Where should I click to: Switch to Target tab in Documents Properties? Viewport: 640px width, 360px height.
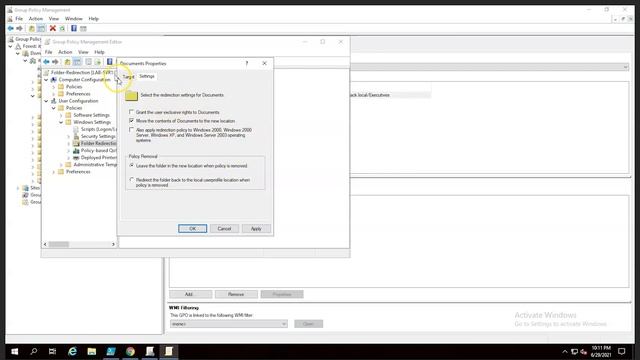[x=128, y=76]
